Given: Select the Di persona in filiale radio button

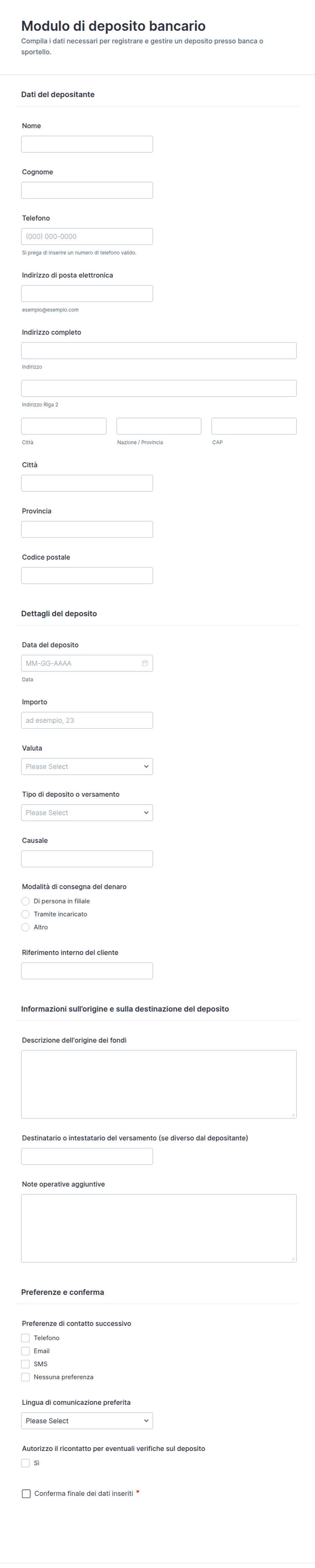Looking at the screenshot, I should (26, 901).
